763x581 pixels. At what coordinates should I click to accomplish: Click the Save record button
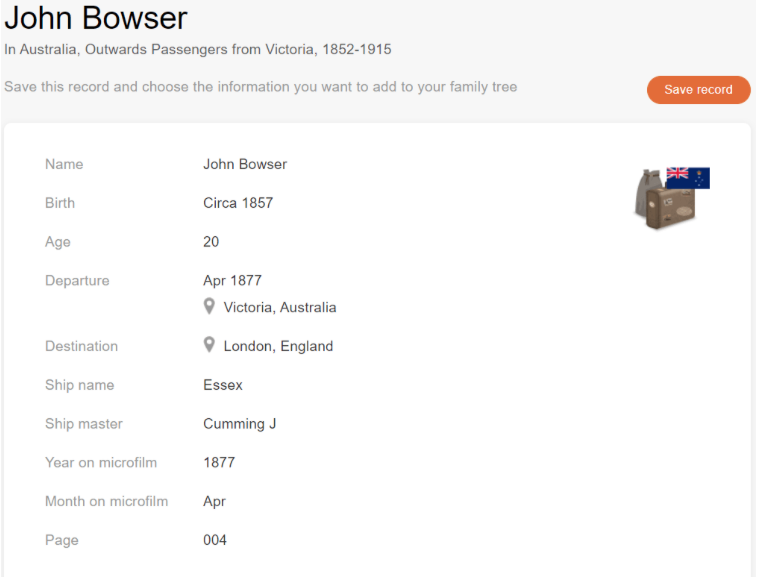(698, 89)
